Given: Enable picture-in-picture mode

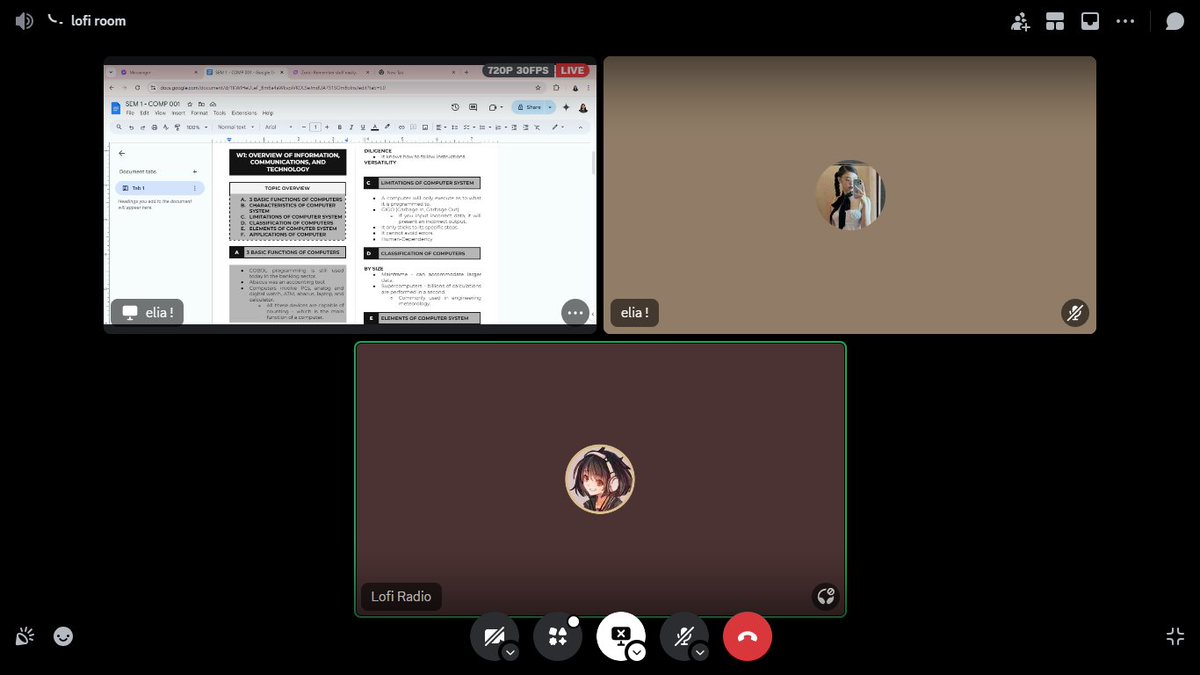Looking at the screenshot, I should click(1089, 20).
